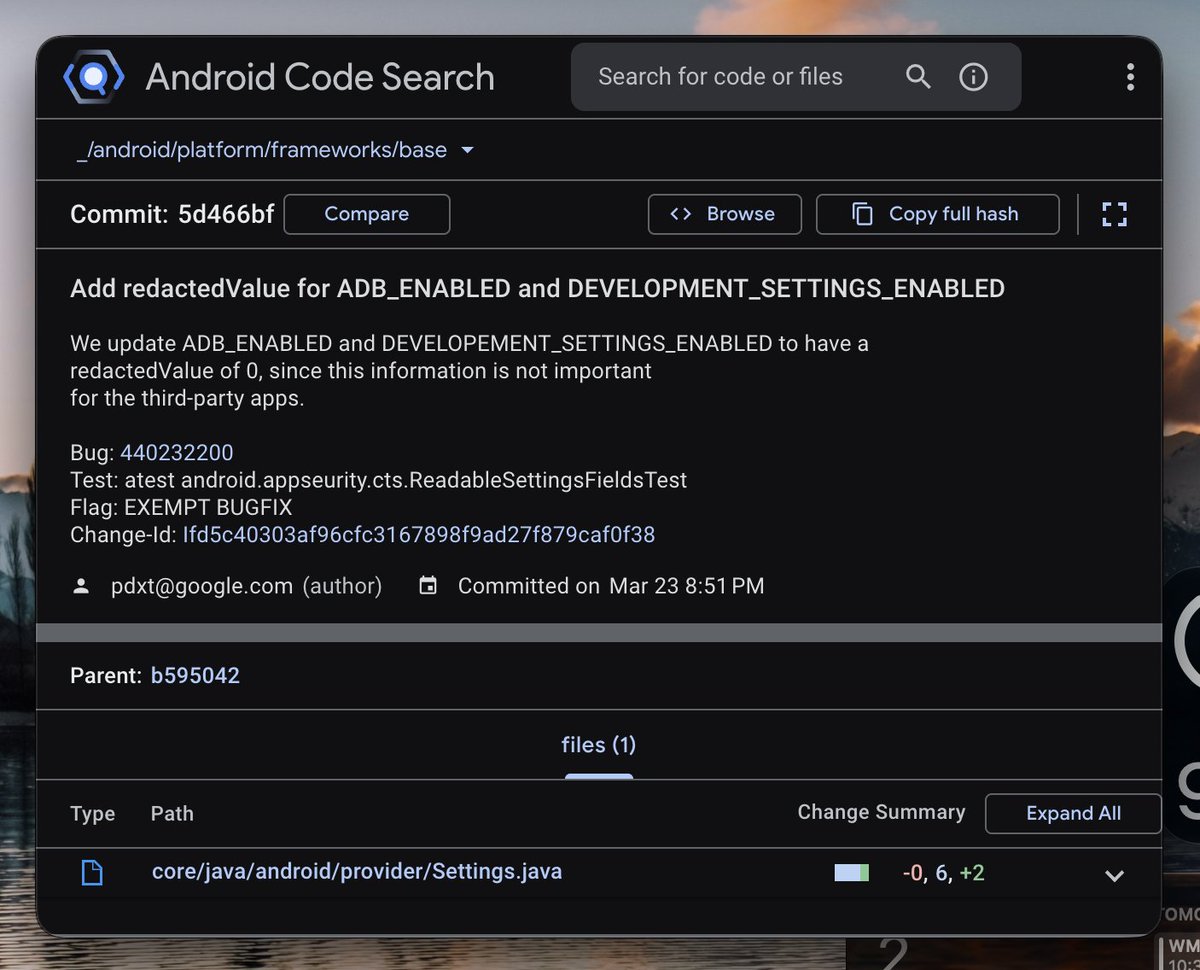Click the pdxt@google.com author text
This screenshot has width=1200, height=970.
(202, 587)
